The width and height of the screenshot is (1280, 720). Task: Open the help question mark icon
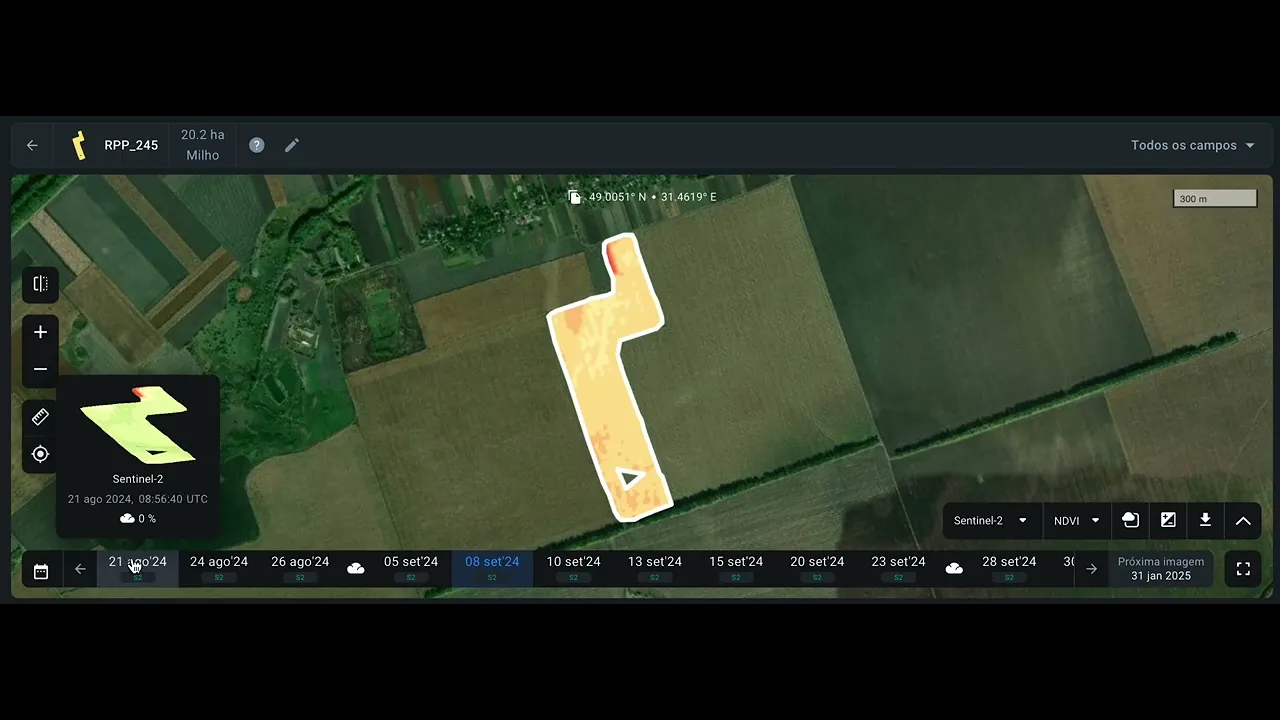pos(257,145)
